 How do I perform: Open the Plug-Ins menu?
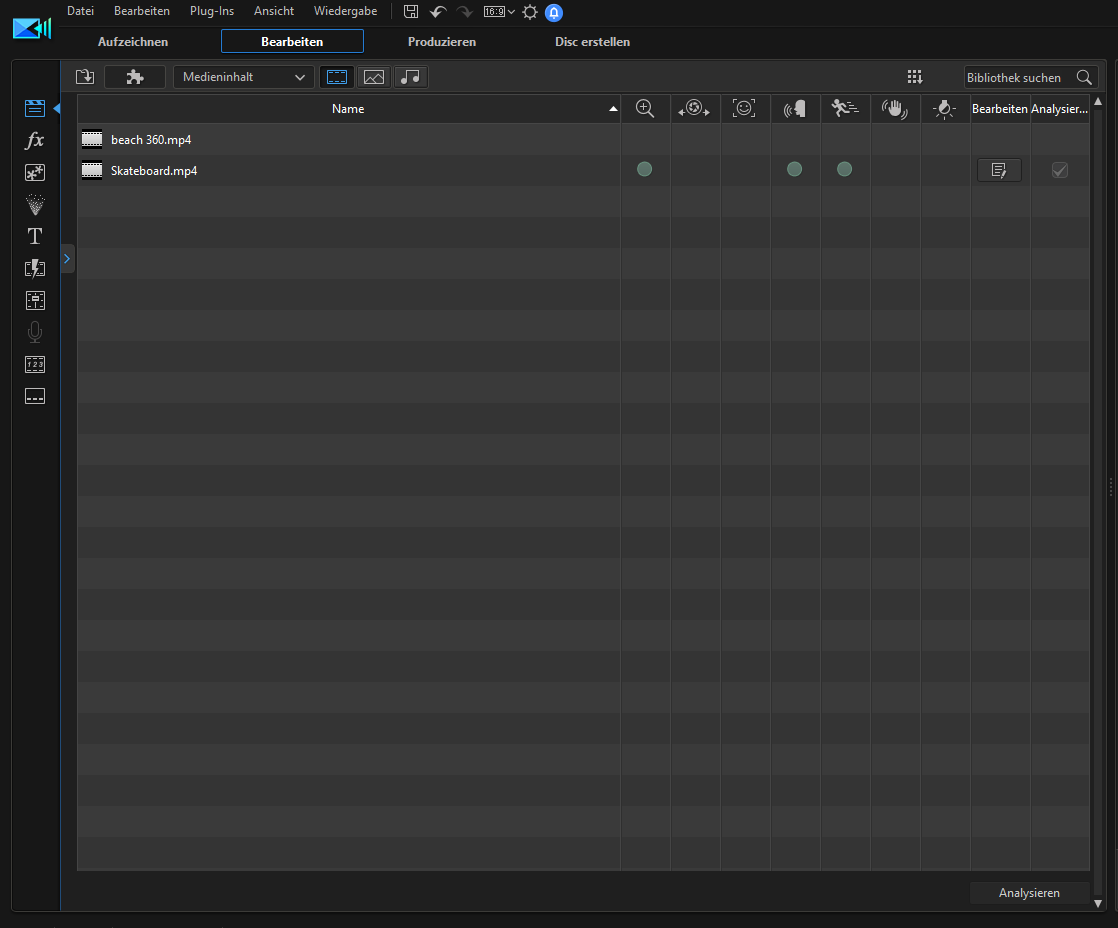(x=211, y=11)
